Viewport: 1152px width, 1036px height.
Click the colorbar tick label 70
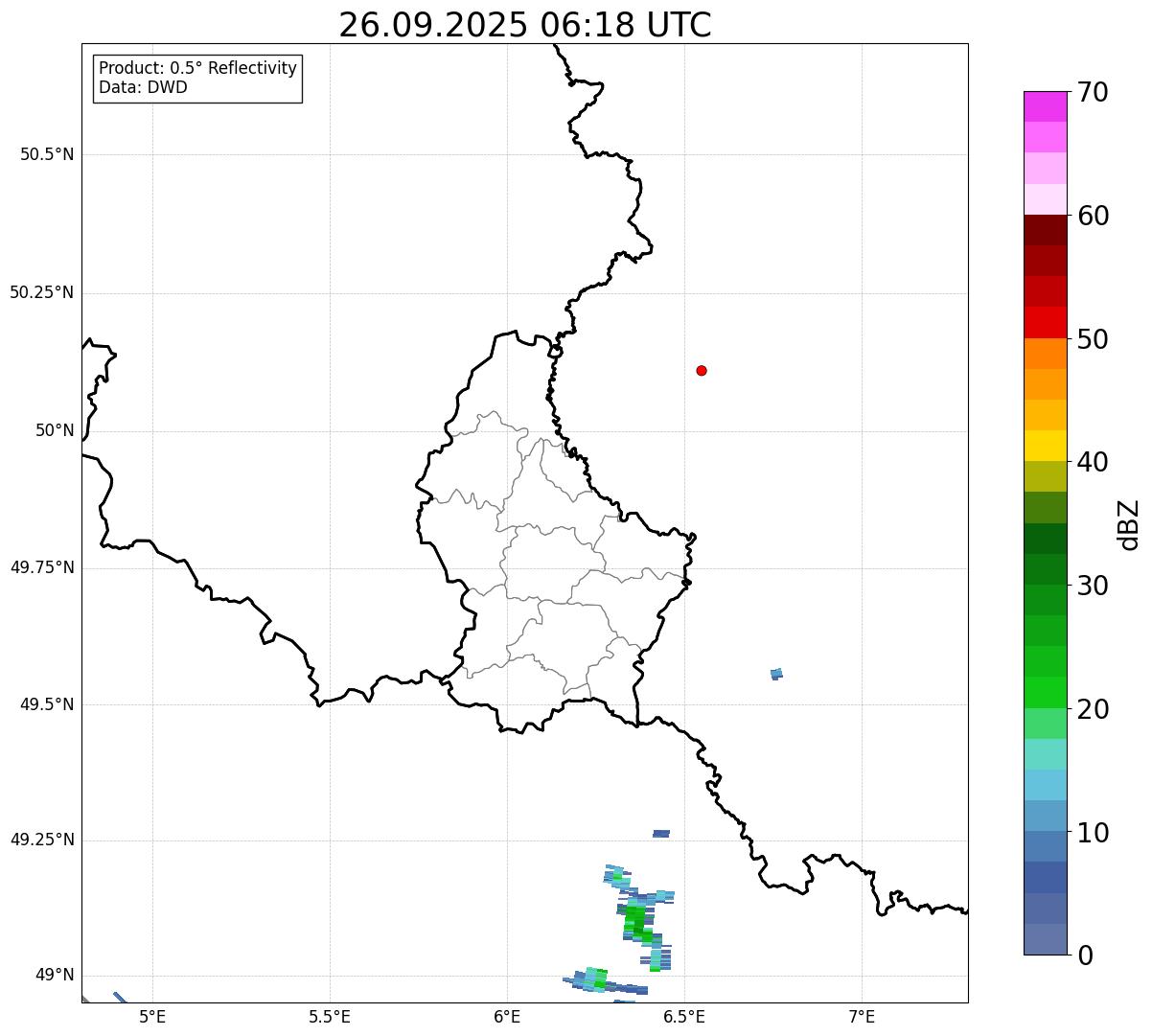[1093, 92]
